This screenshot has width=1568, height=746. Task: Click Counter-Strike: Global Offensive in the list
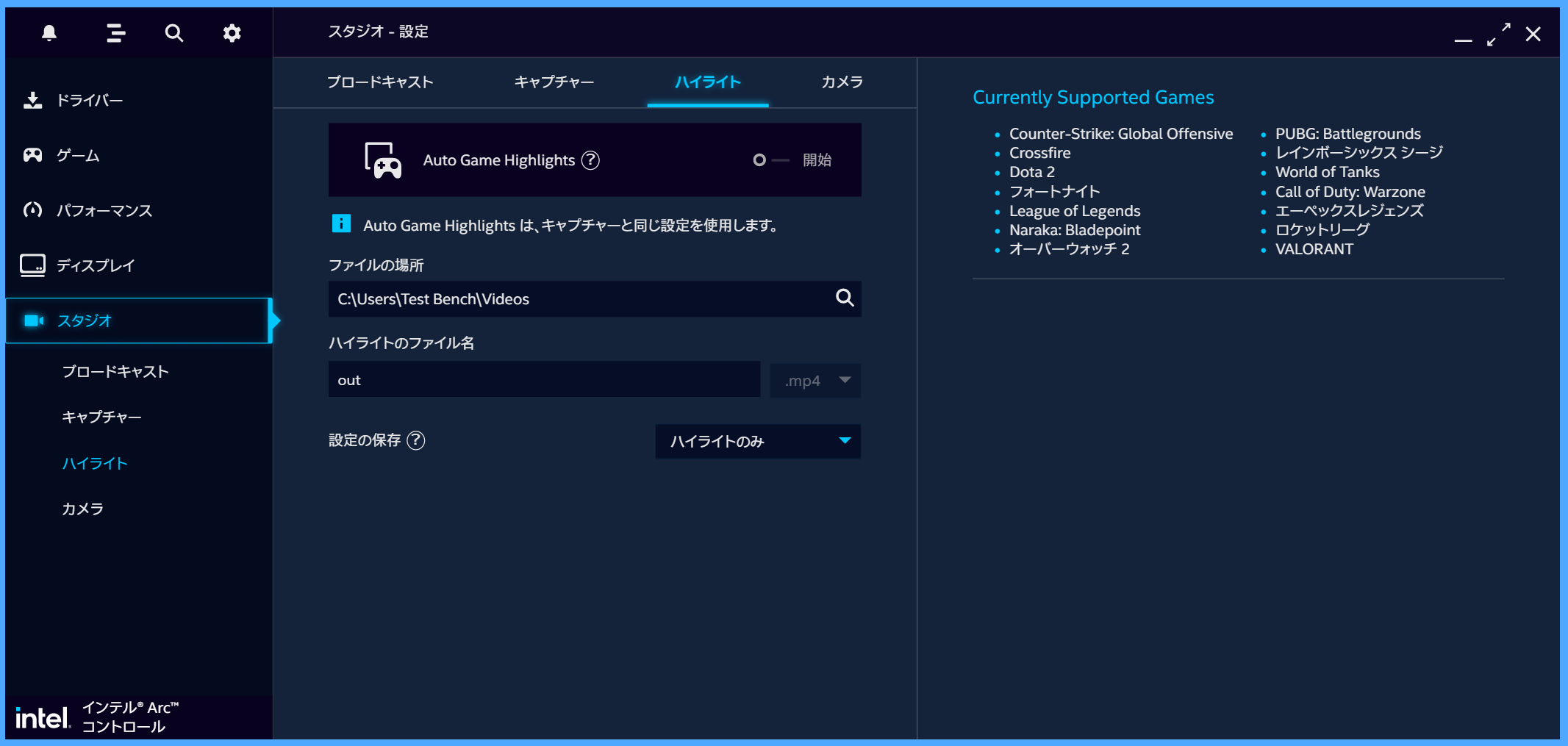point(1121,134)
